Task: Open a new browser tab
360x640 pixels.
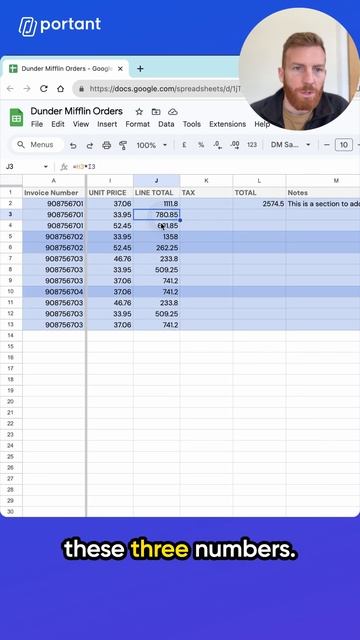Action: [x=140, y=69]
